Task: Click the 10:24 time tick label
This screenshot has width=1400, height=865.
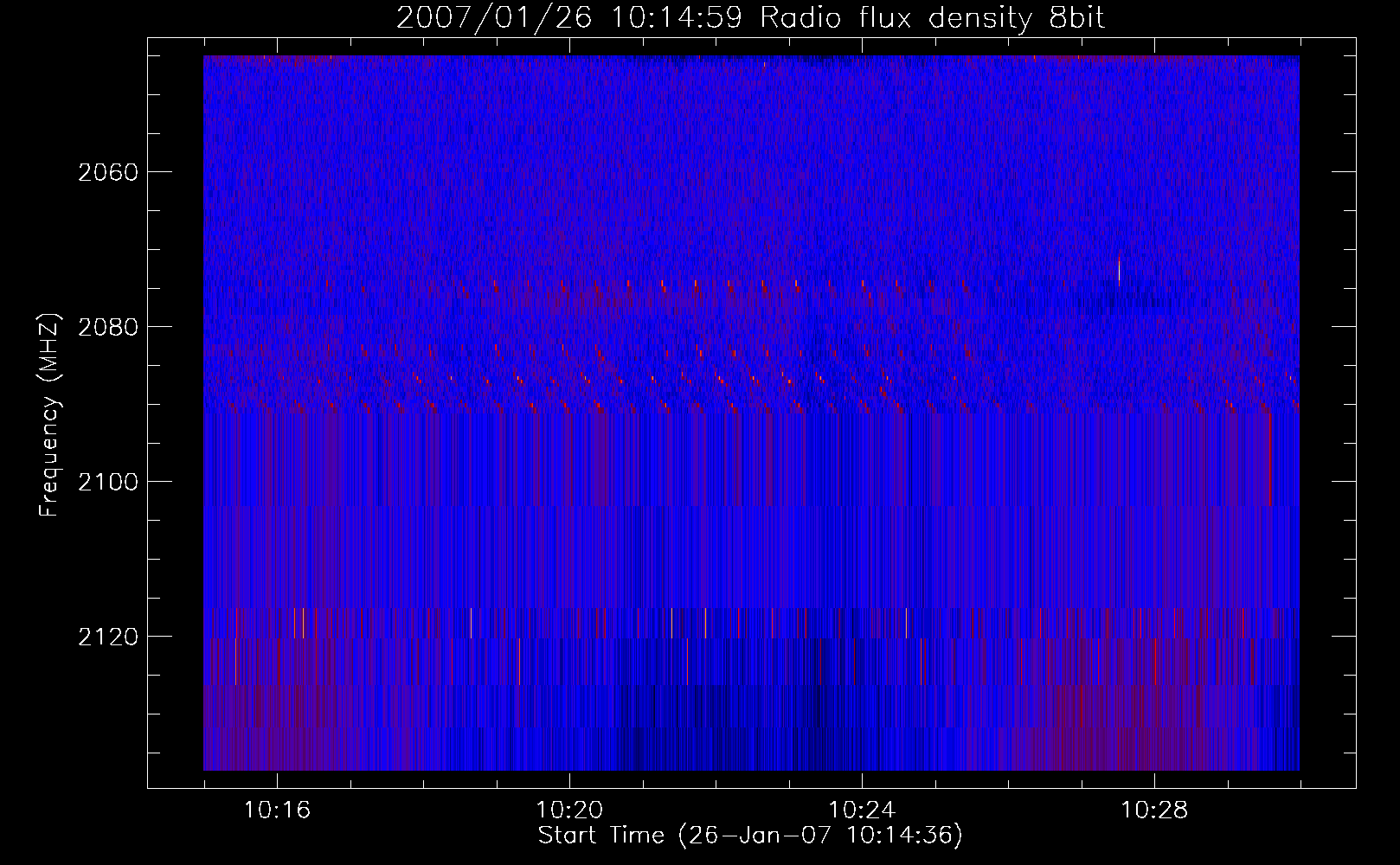Action: pos(862,811)
